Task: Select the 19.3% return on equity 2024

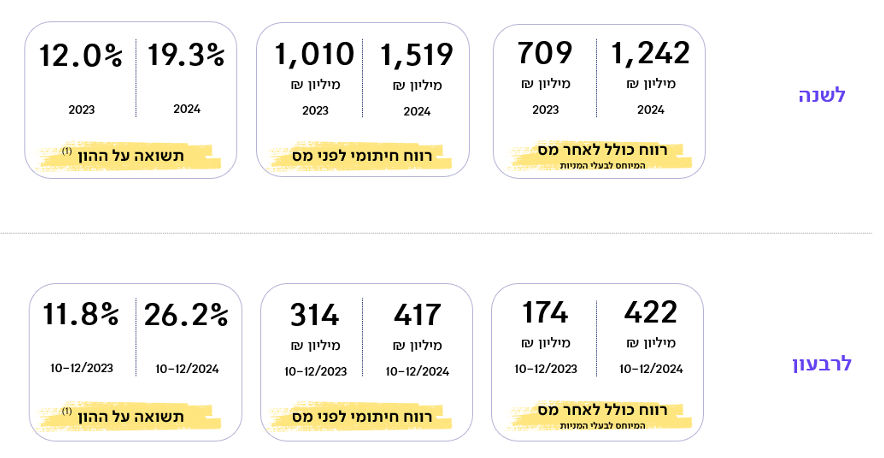Action: (187, 55)
